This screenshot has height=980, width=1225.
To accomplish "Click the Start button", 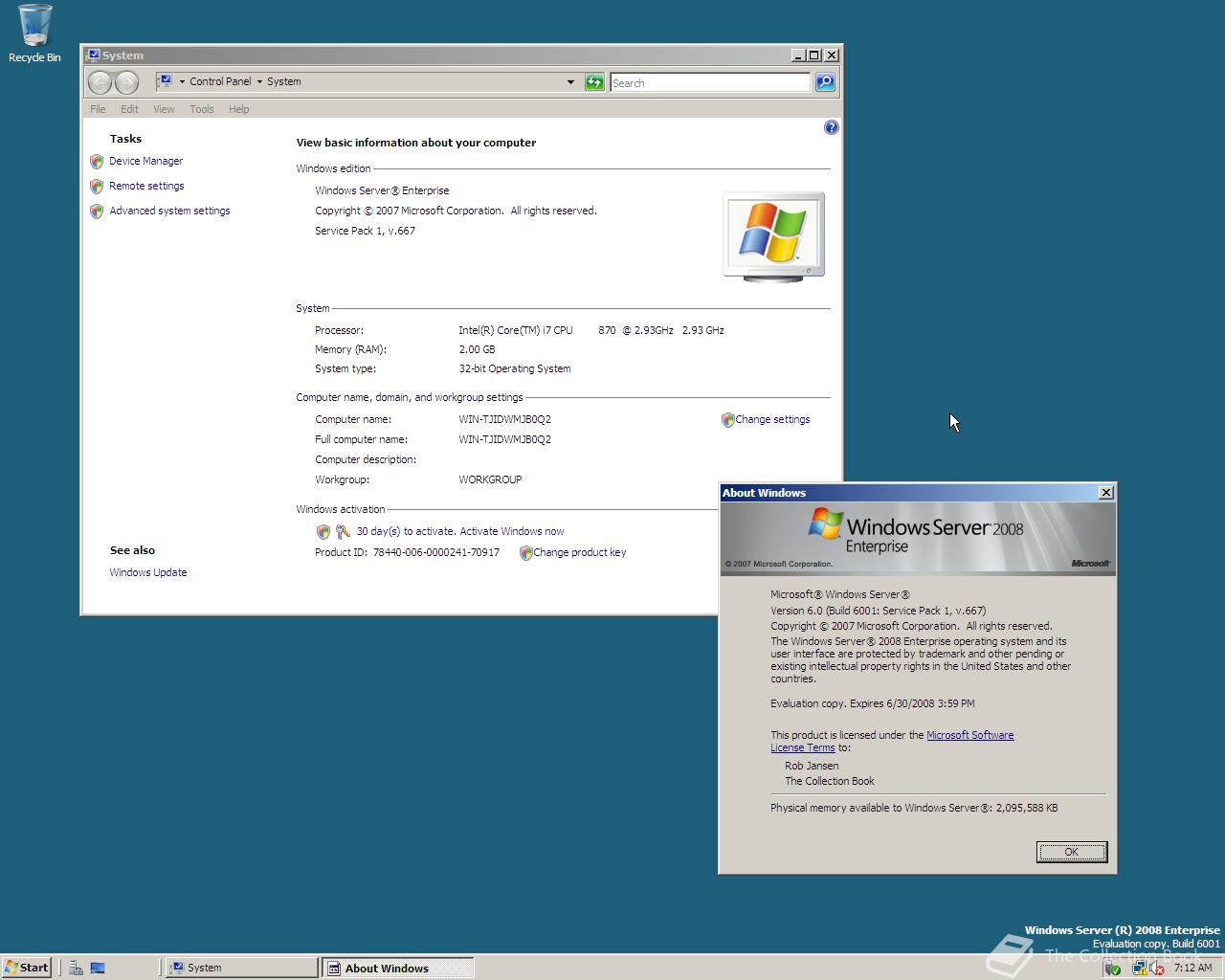I will [x=26, y=968].
